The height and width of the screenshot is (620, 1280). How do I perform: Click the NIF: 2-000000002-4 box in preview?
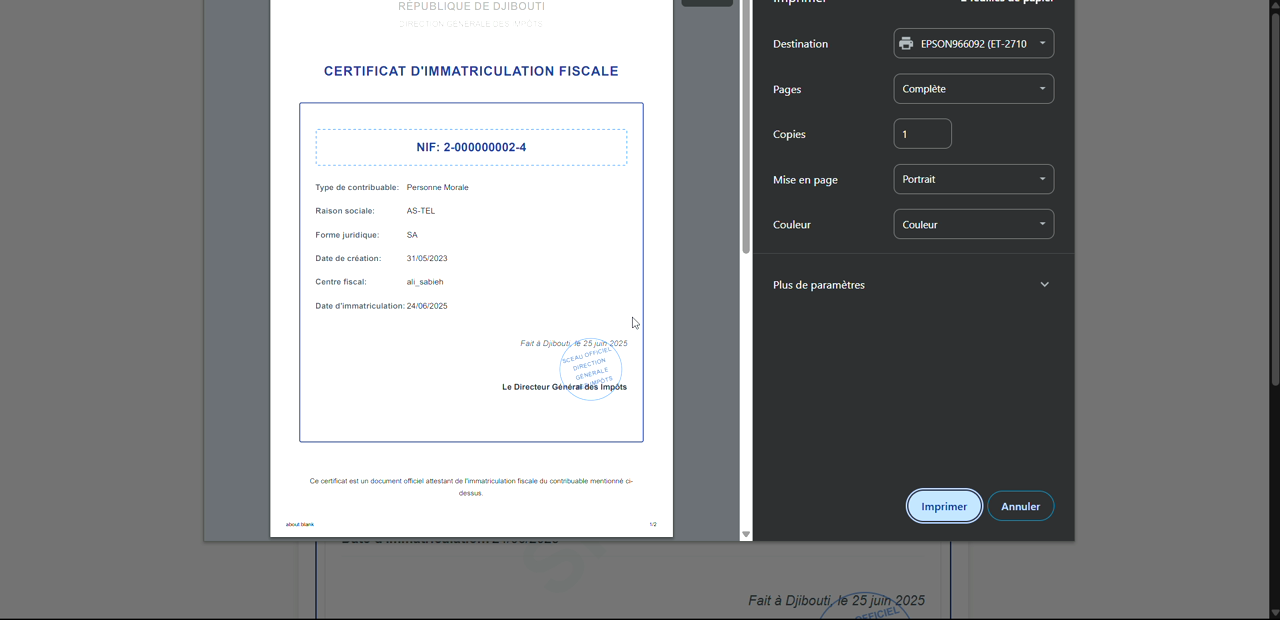471,147
